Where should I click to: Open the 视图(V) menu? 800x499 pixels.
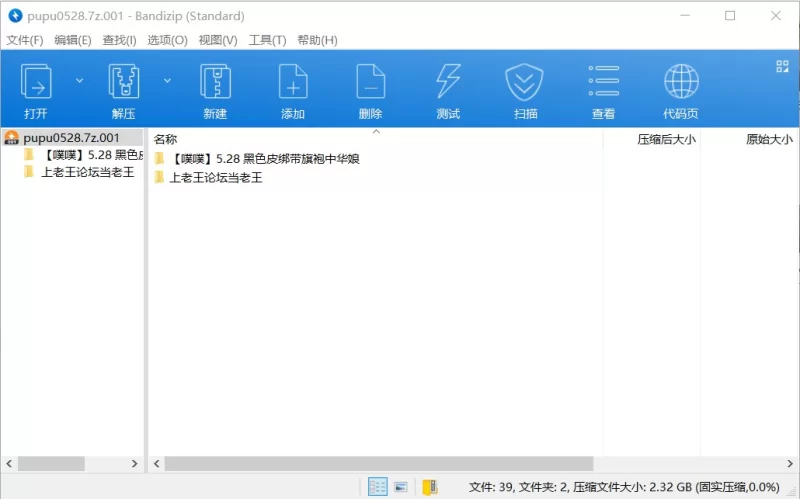[218, 40]
